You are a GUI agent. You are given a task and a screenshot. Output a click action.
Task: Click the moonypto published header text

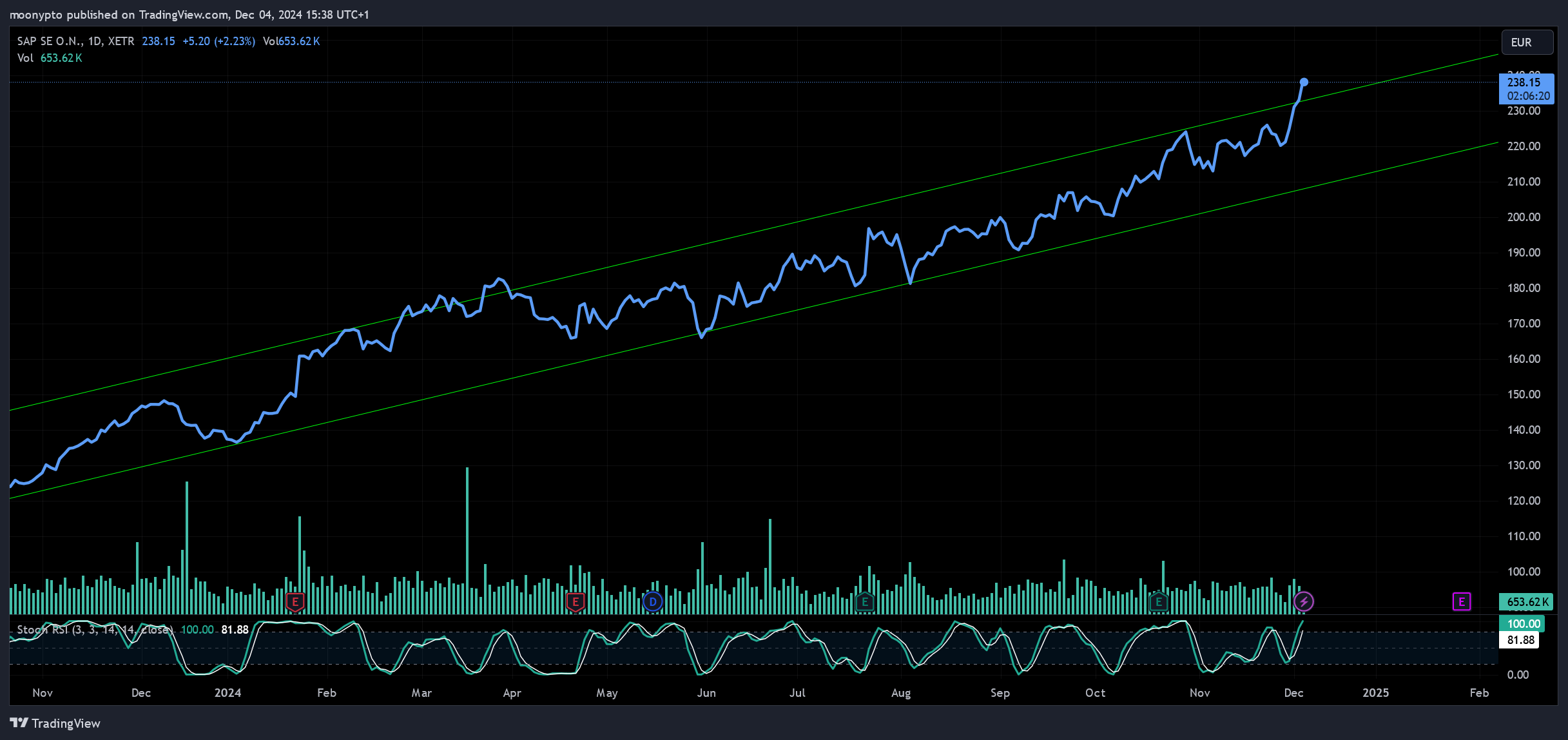tap(189, 14)
